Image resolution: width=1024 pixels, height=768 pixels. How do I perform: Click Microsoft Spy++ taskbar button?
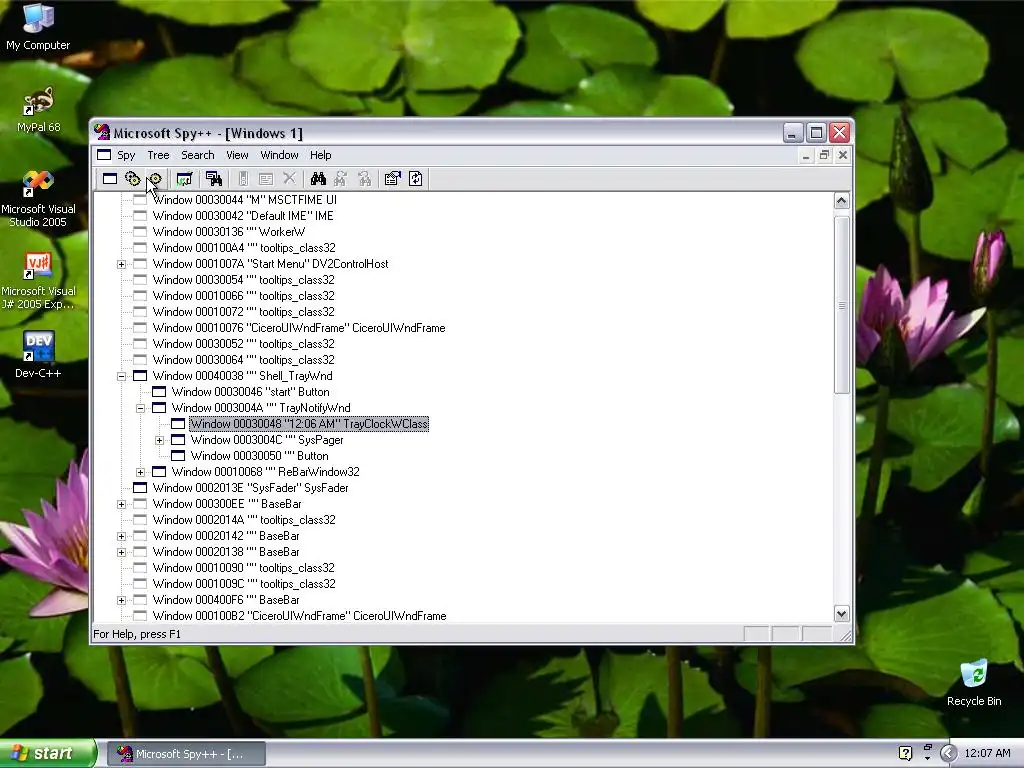[x=187, y=754]
